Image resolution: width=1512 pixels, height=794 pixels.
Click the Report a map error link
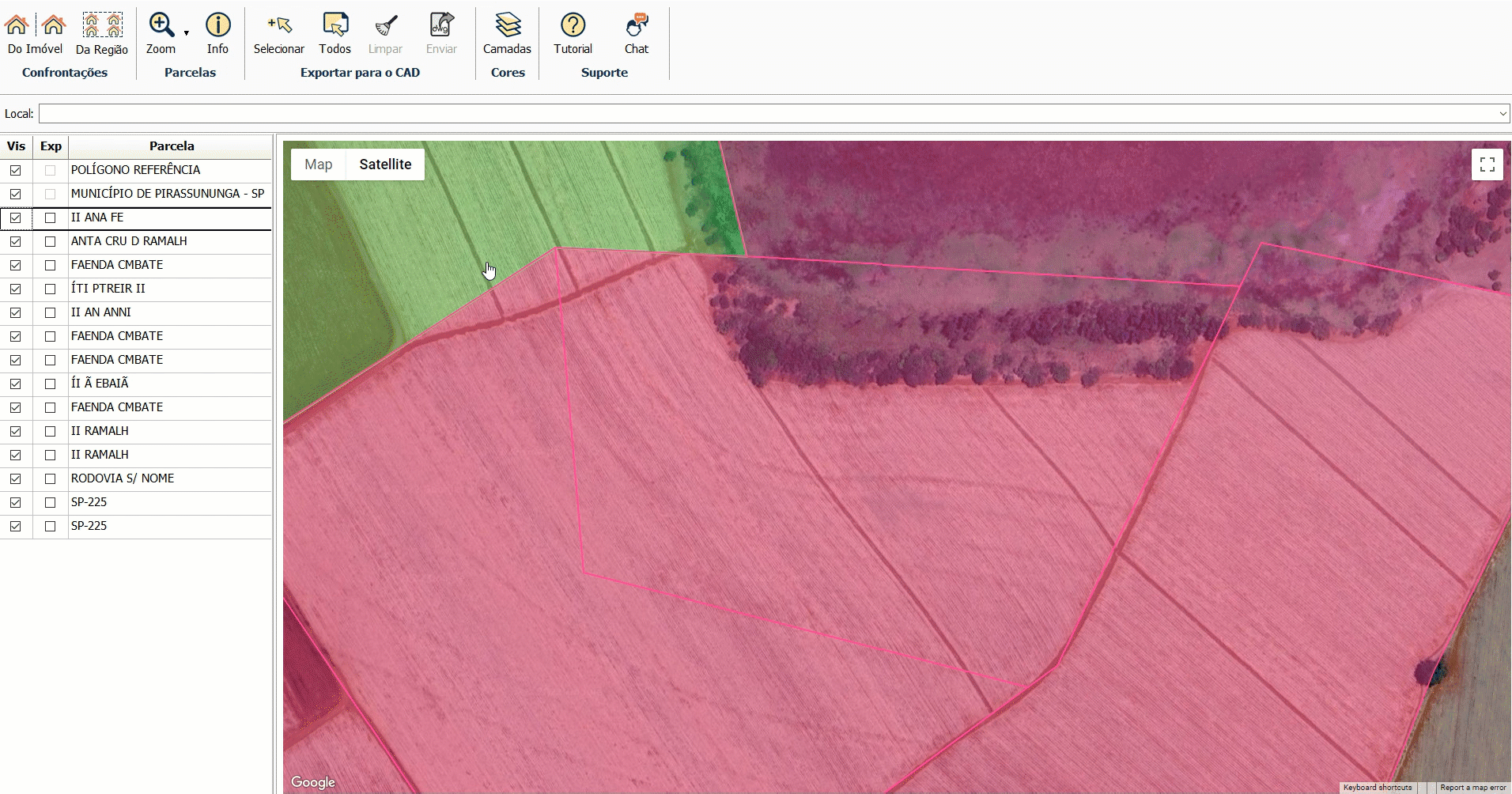click(1472, 788)
